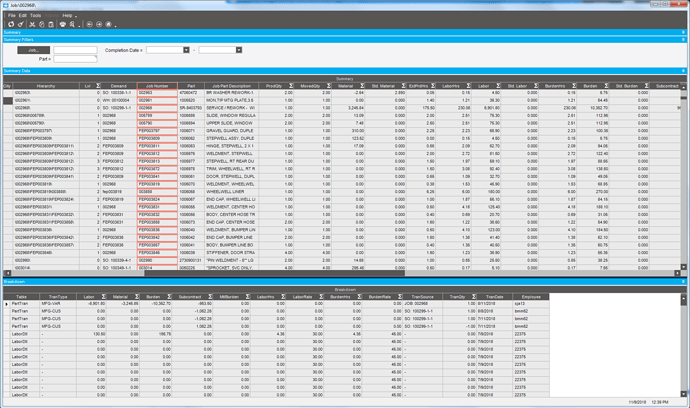Sort by TranSource column header
Image resolution: width=690 pixels, height=408 pixels.
point(422,297)
